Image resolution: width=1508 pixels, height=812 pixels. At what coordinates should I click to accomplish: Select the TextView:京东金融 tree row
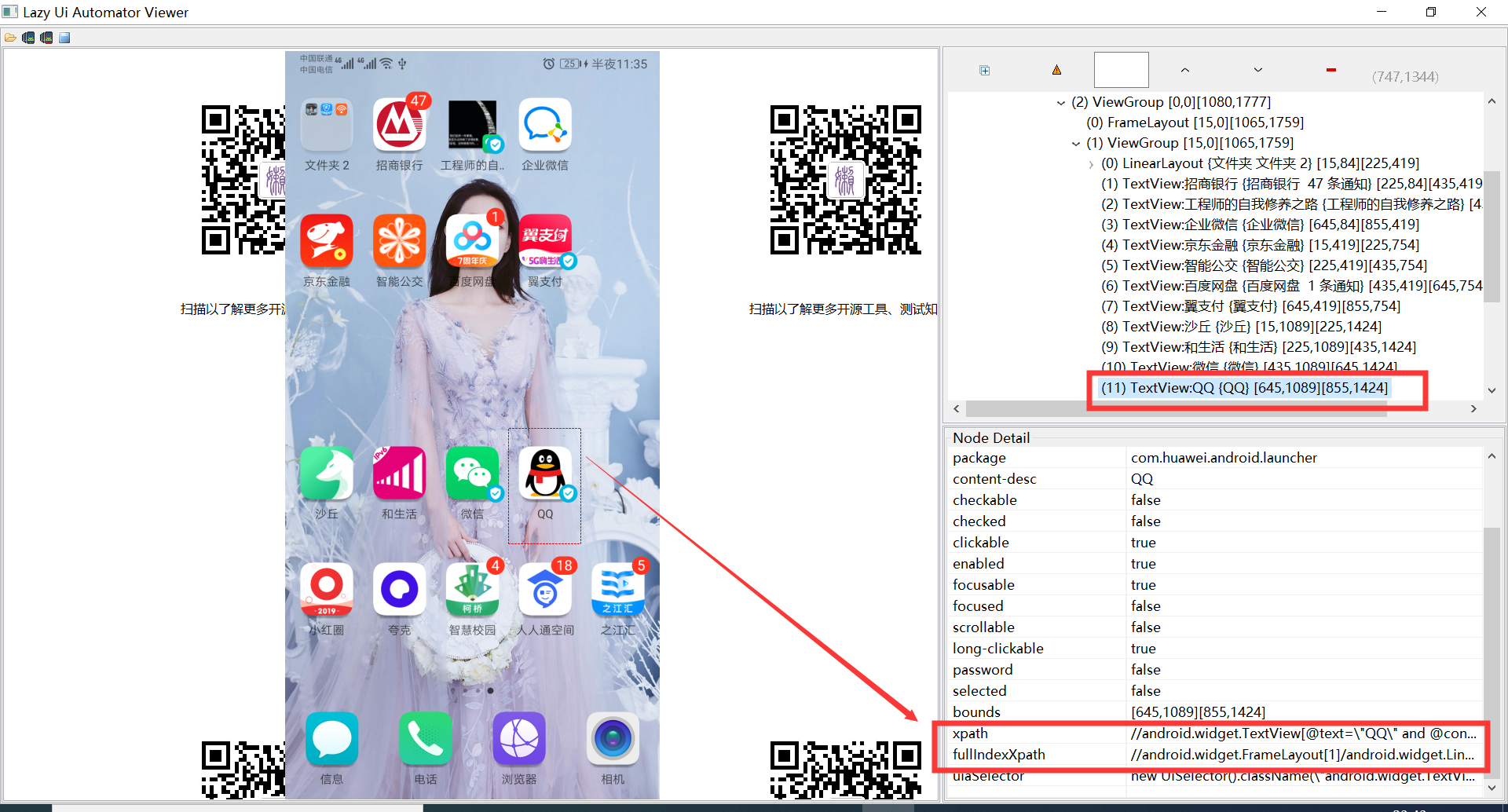[1260, 245]
